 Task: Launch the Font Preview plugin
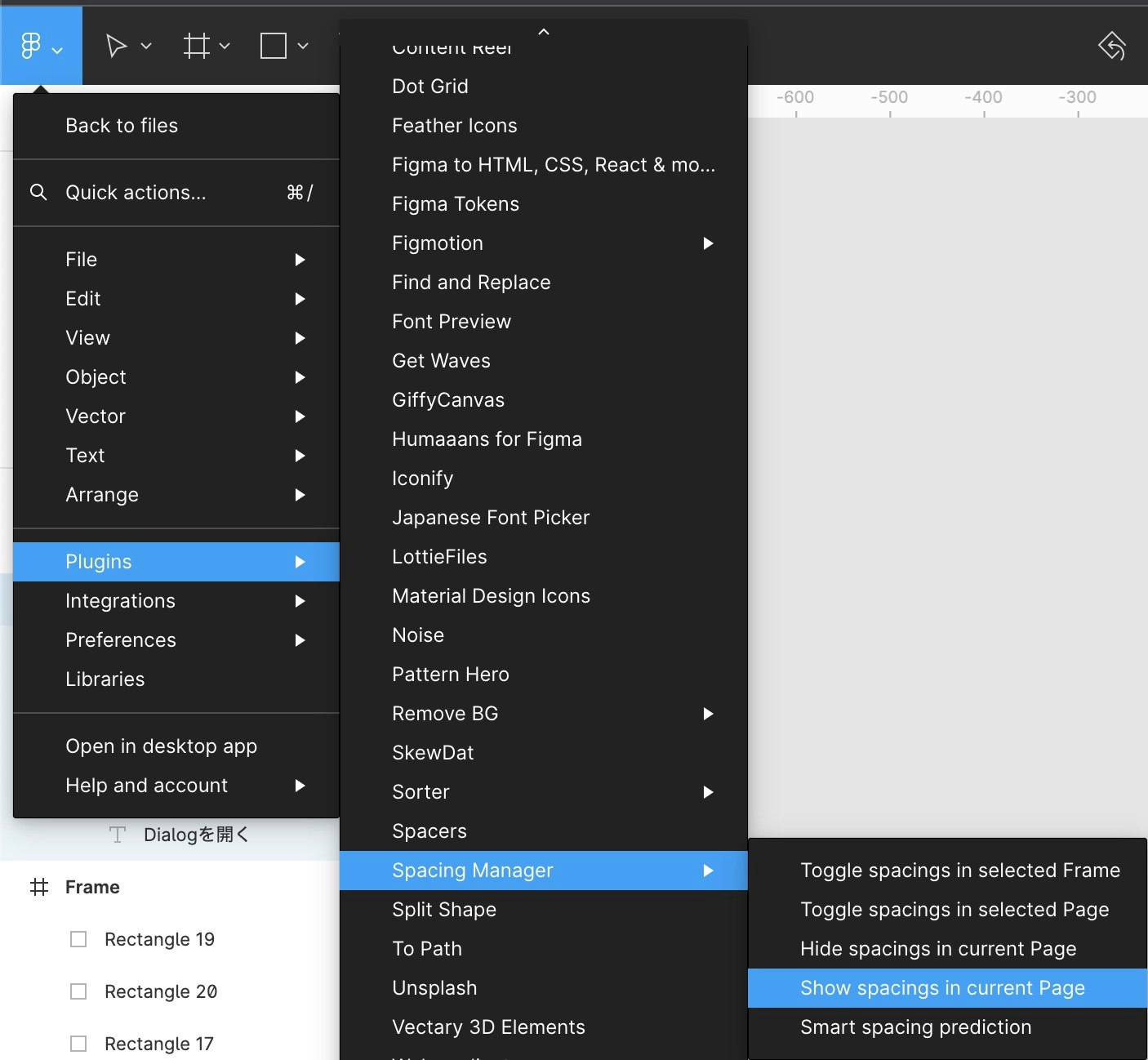544,322
